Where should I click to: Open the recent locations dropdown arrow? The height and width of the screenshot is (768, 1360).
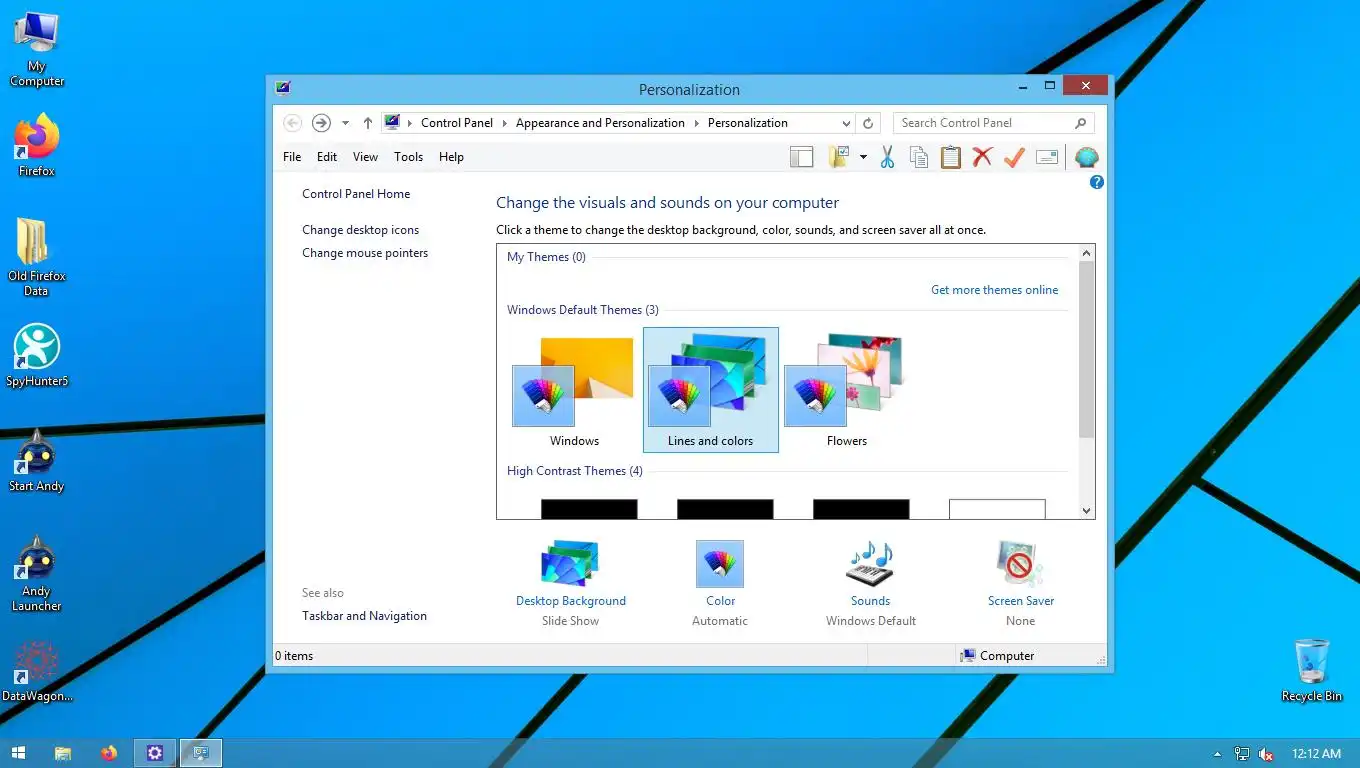(345, 123)
